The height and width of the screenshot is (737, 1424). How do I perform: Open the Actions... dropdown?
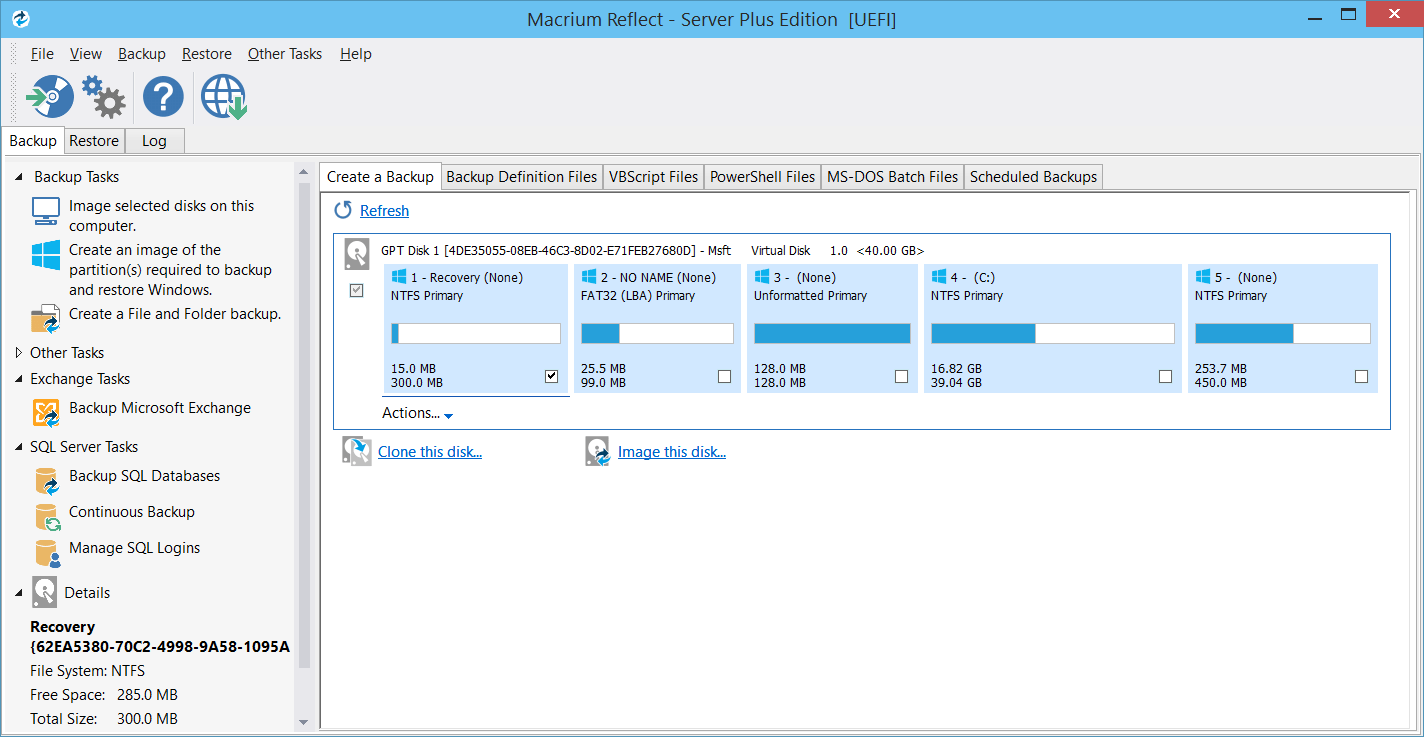pyautogui.click(x=416, y=413)
